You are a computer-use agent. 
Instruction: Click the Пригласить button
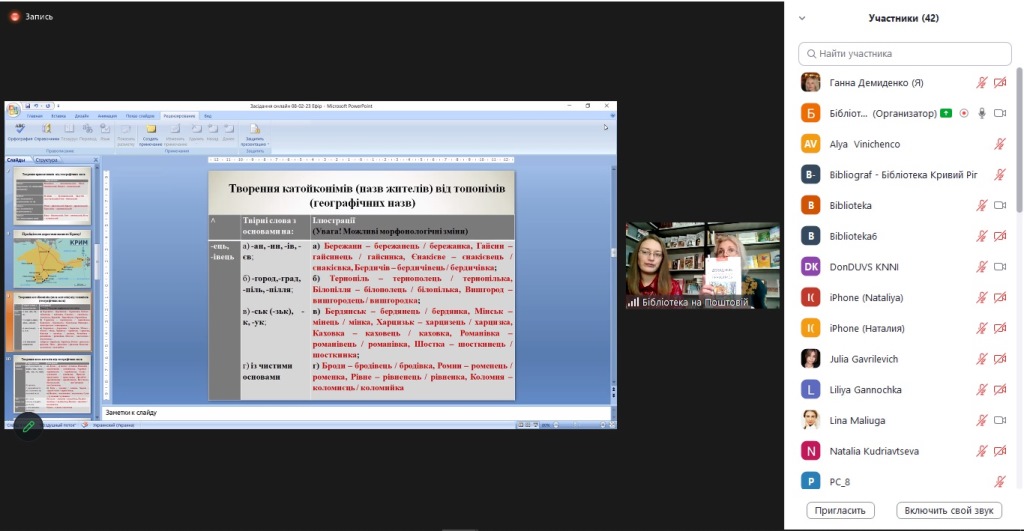[x=840, y=511]
